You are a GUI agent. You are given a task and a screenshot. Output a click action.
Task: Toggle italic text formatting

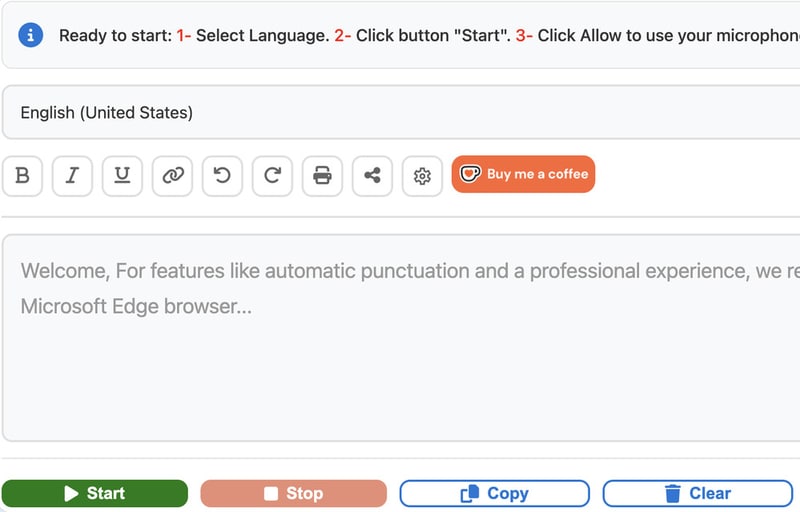(x=72, y=176)
